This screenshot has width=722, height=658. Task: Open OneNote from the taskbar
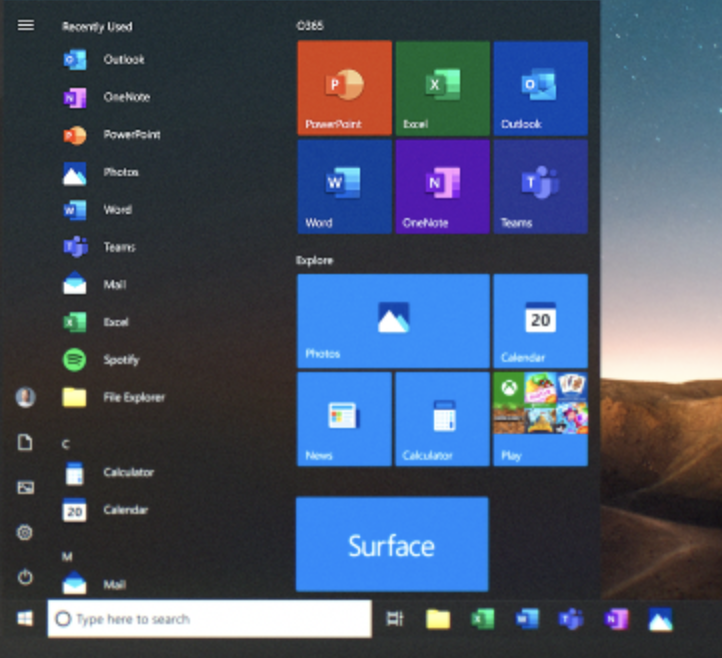click(616, 619)
